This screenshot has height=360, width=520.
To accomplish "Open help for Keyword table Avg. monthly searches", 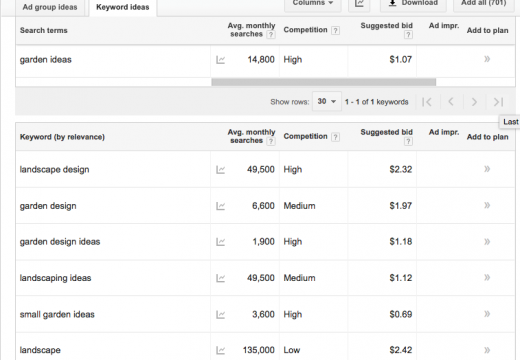I will (271, 141).
